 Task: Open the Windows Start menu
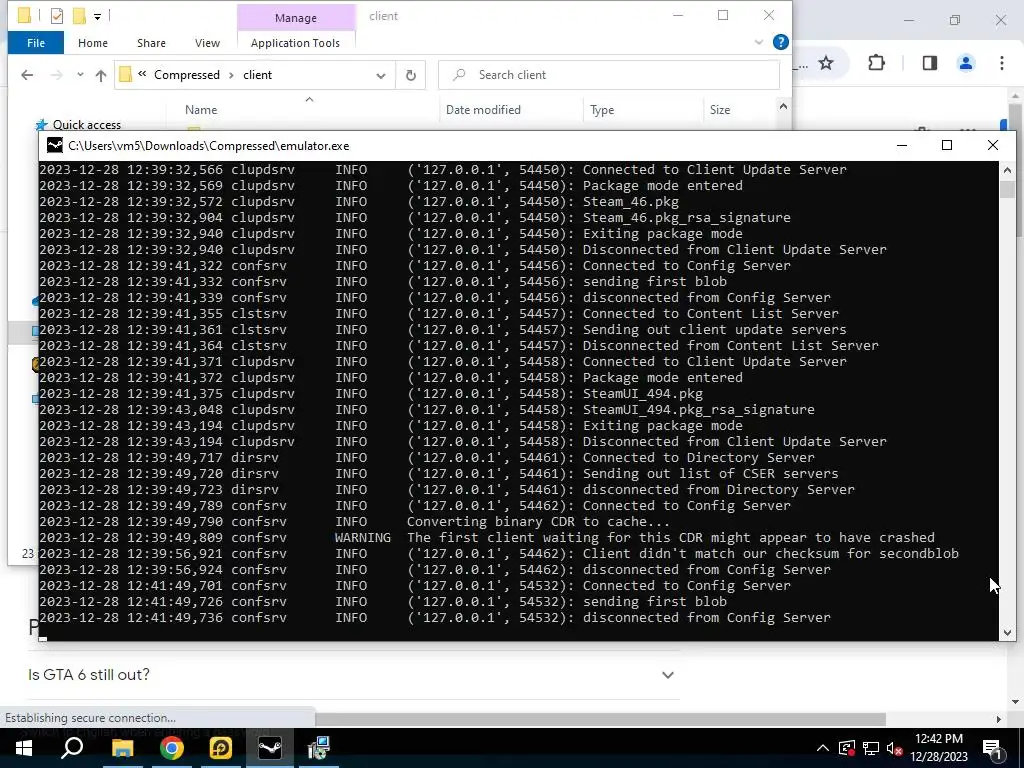[24, 748]
